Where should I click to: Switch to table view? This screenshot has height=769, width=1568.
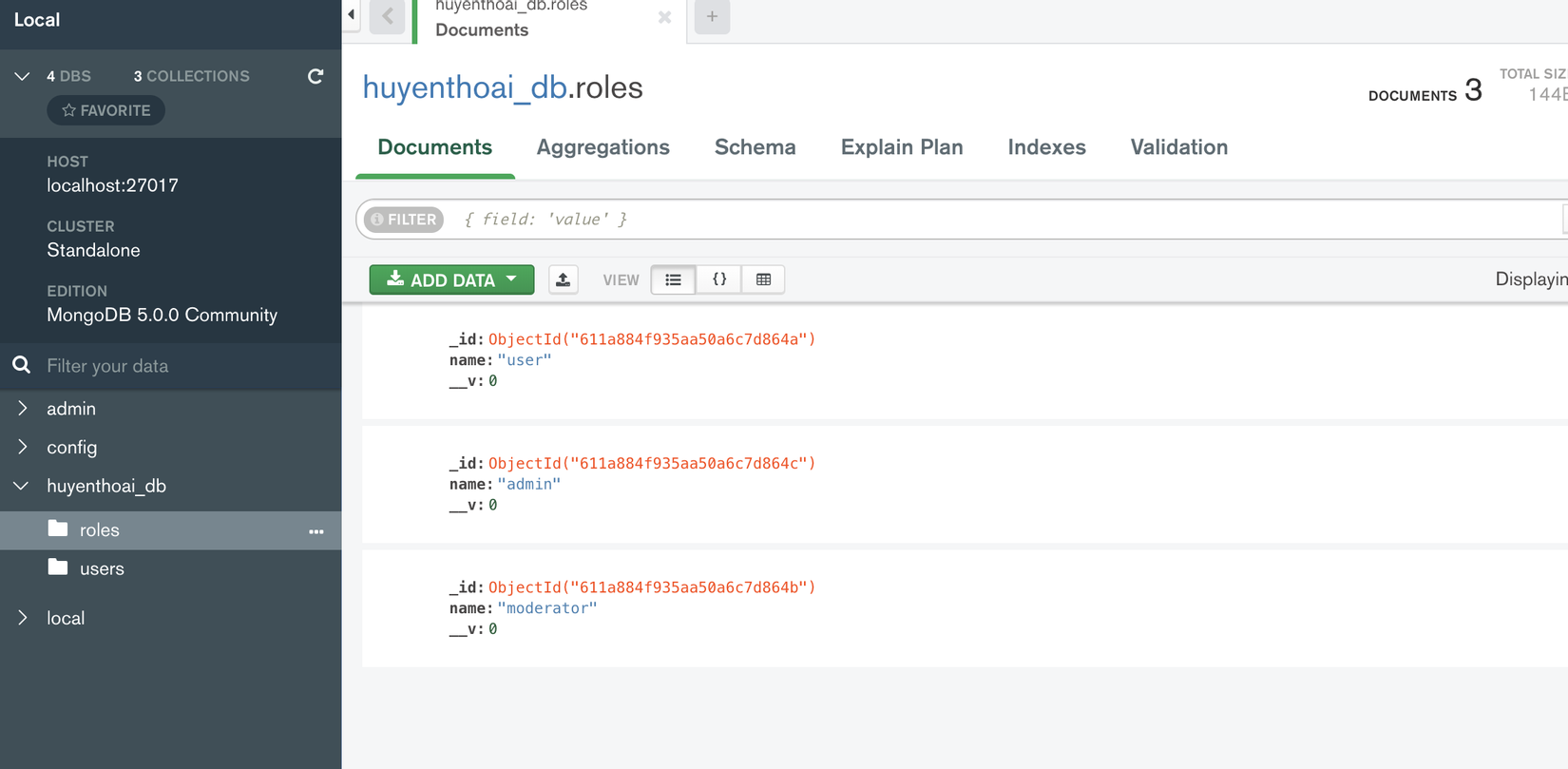[x=763, y=279]
